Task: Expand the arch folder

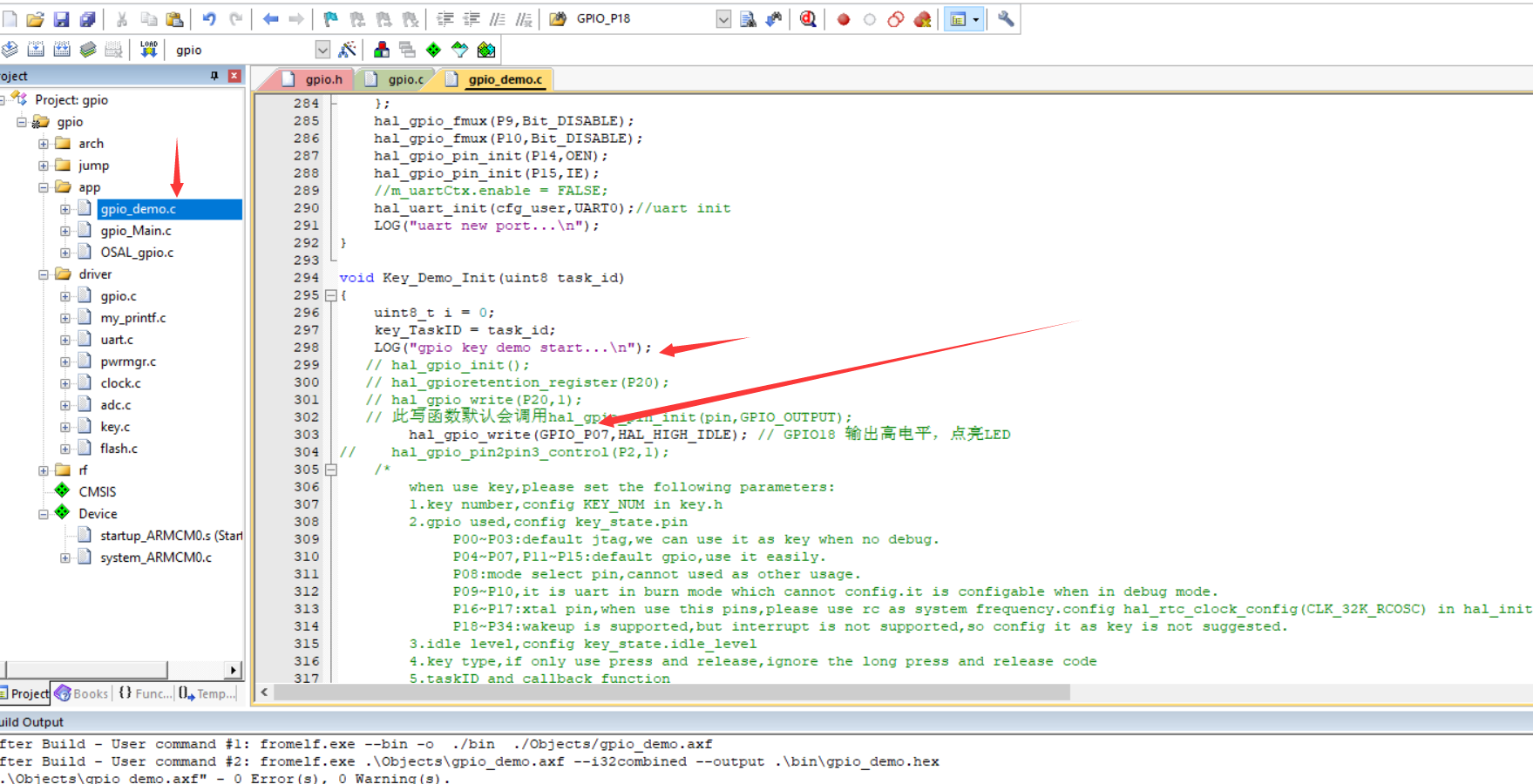Action: click(43, 143)
